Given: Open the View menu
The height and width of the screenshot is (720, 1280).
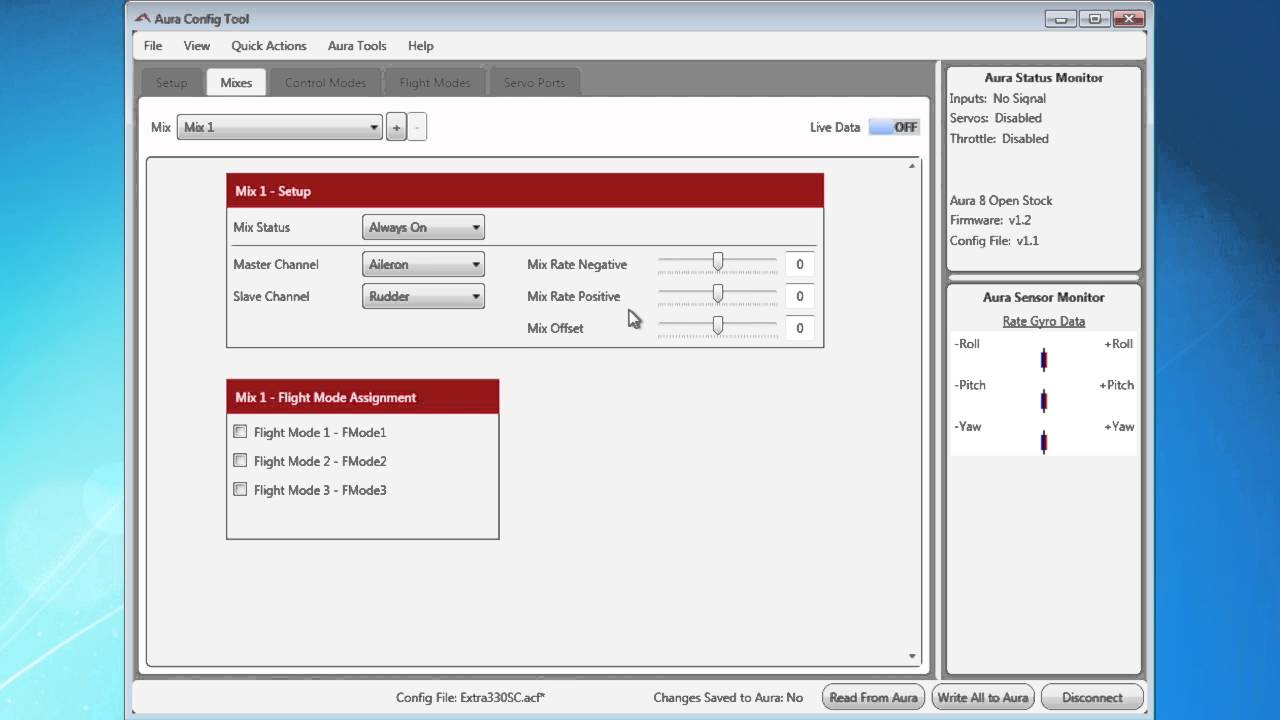Looking at the screenshot, I should [x=197, y=46].
